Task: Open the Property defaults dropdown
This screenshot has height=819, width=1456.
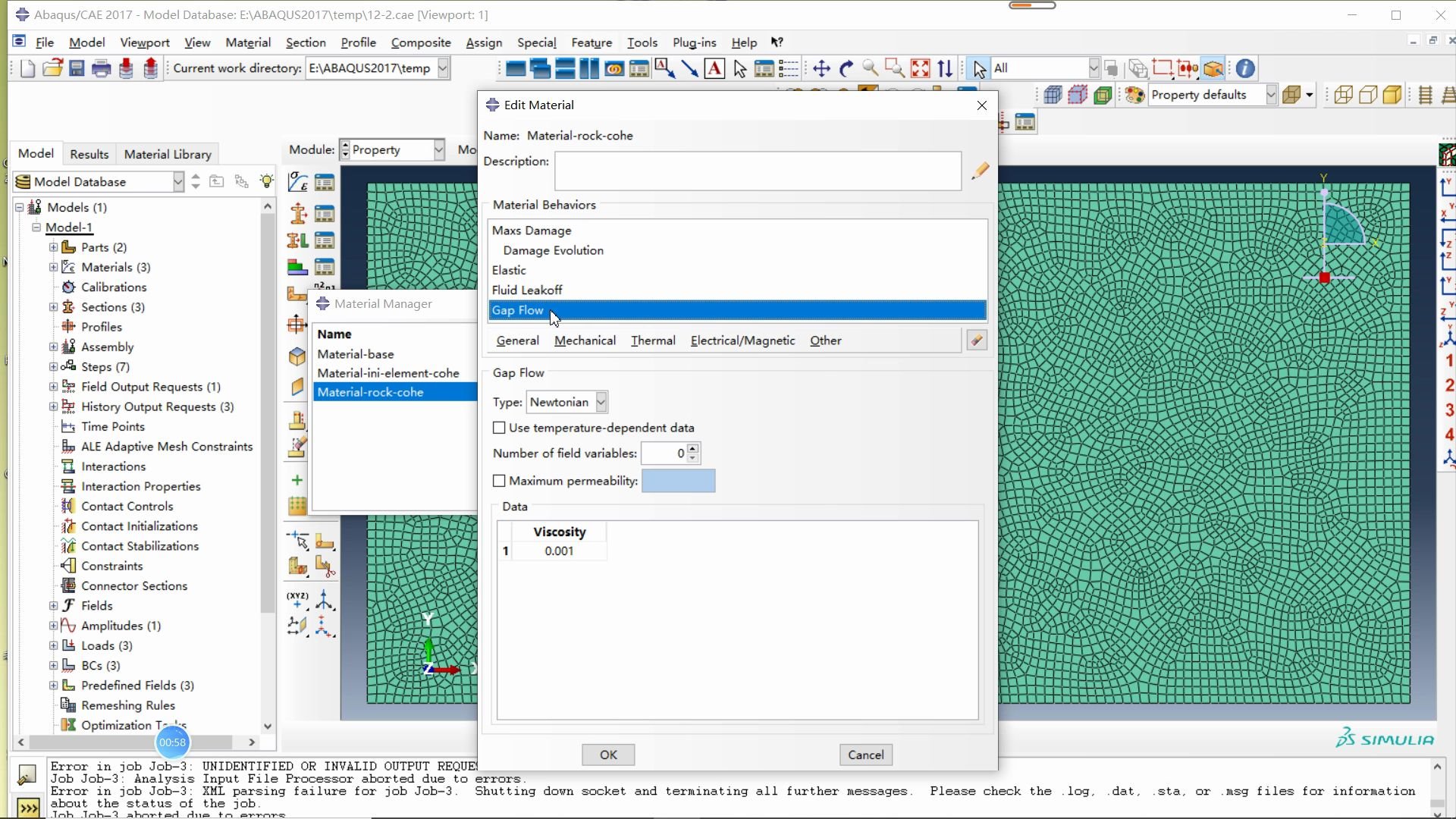Action: coord(1271,95)
